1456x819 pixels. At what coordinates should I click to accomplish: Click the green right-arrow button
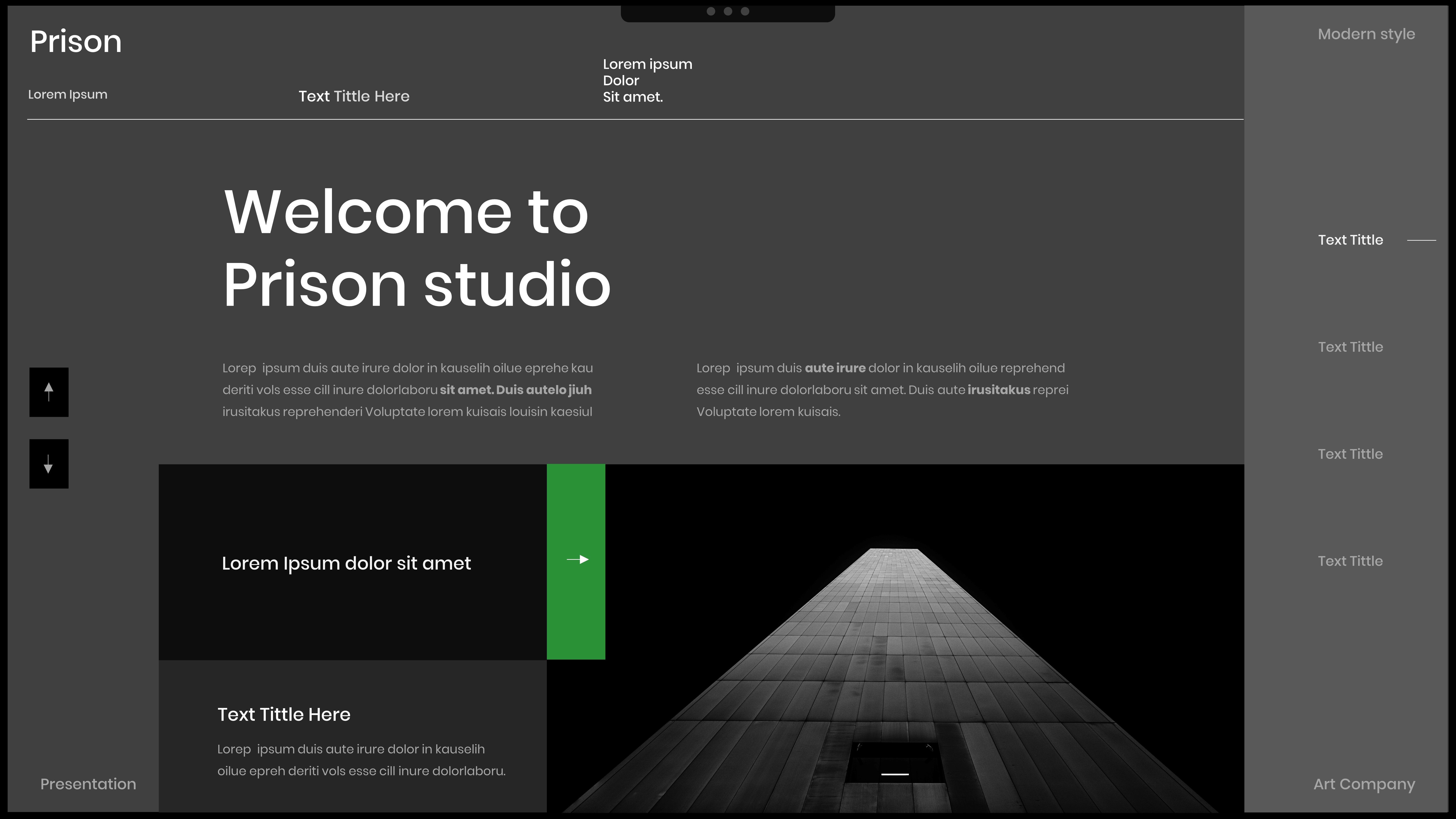point(576,561)
